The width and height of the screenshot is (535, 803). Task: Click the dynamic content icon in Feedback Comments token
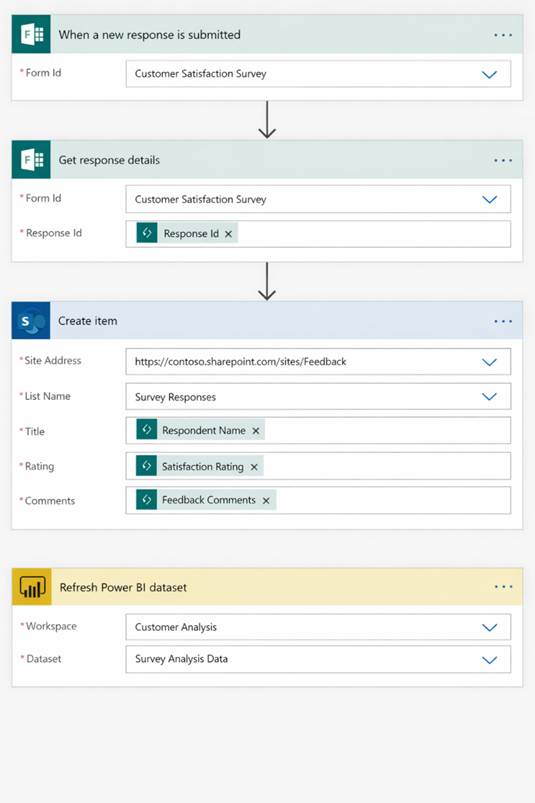[146, 500]
